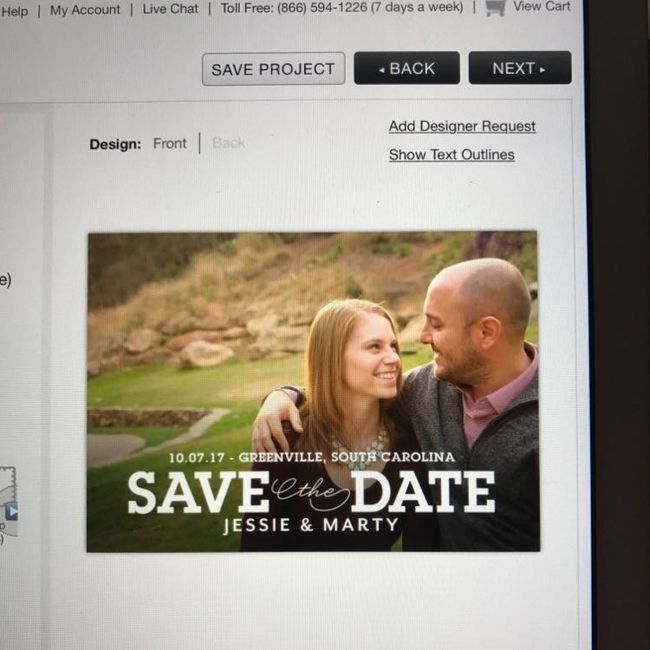Screen dimensions: 650x650
Task: Select the JESSIE & MARTY text
Action: click(311, 525)
